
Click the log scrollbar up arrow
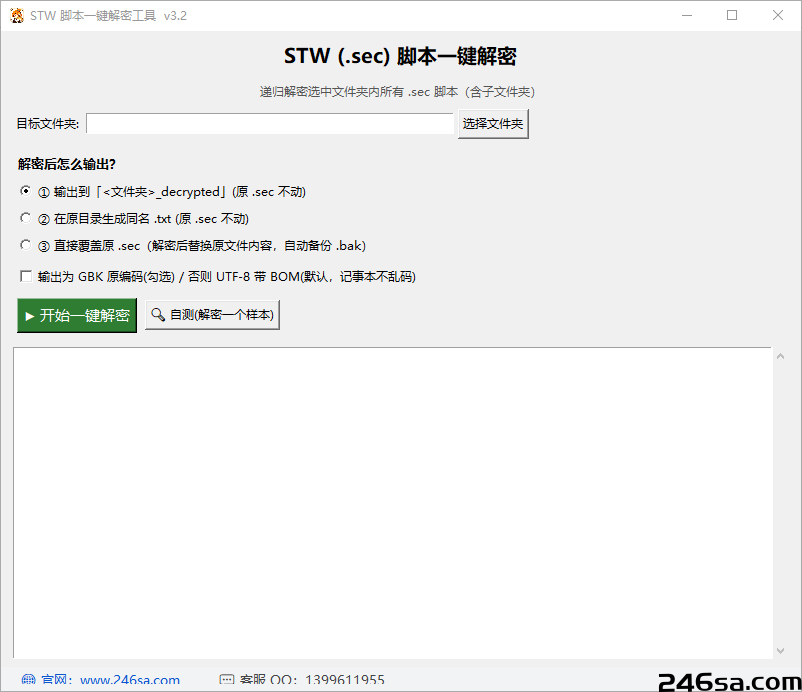click(781, 356)
